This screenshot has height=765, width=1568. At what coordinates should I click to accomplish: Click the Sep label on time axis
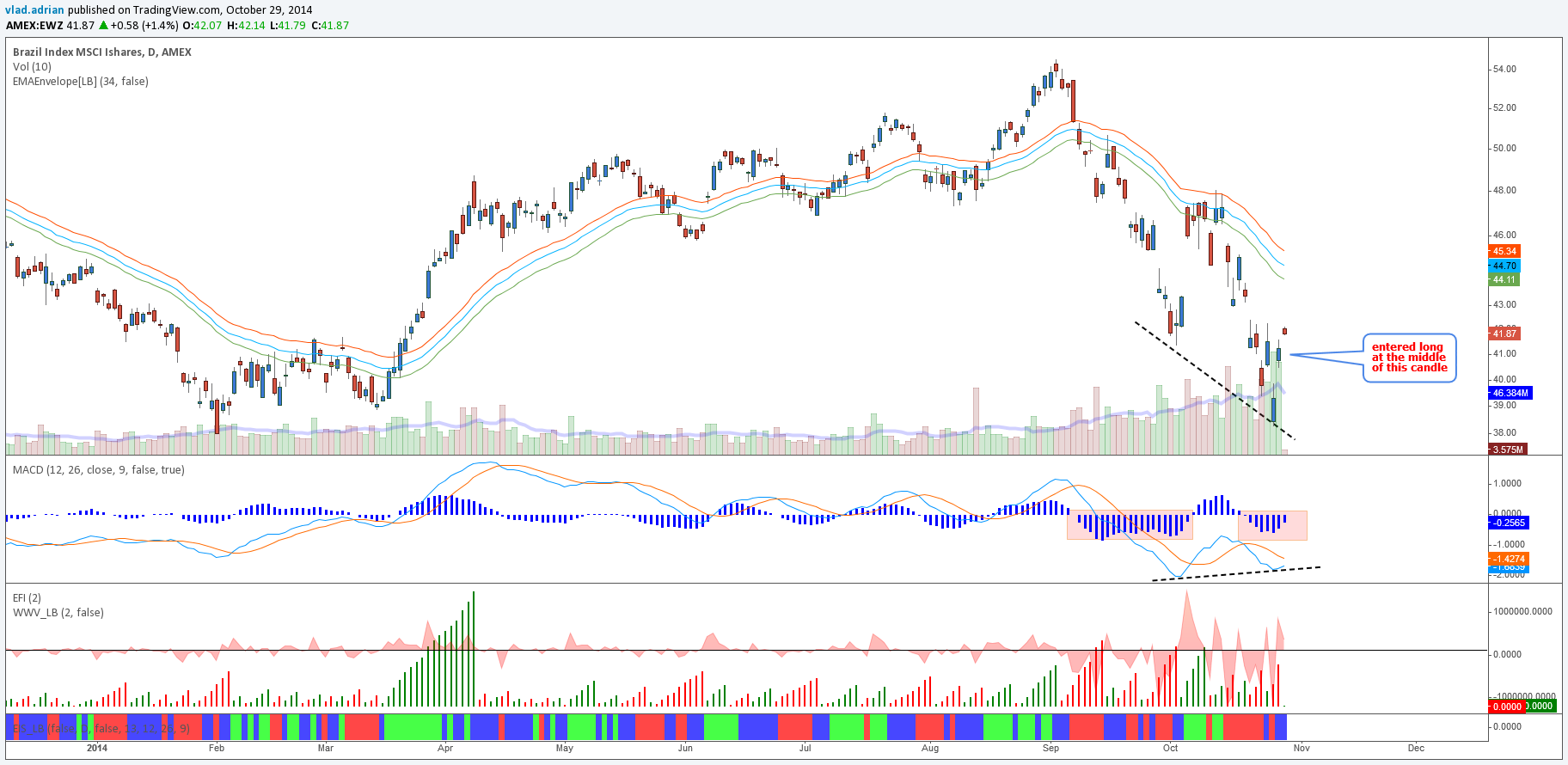1050,748
